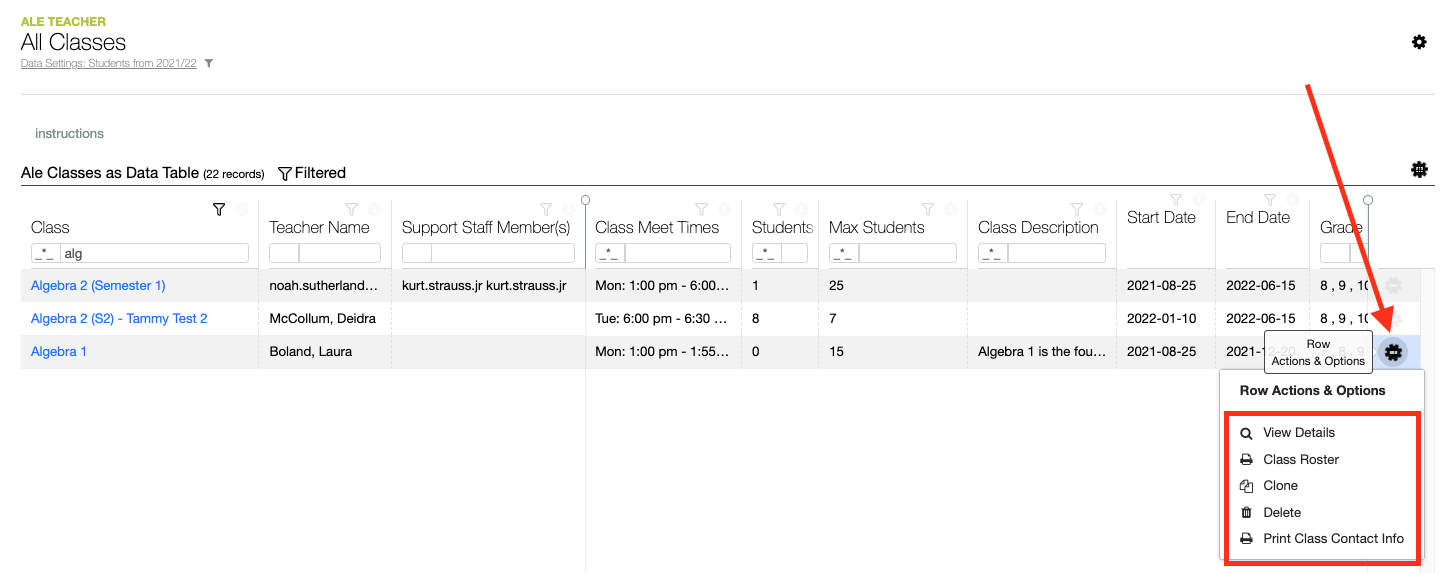Image resolution: width=1448 pixels, height=573 pixels.
Task: Choose Delete in row actions menu
Action: point(1282,512)
